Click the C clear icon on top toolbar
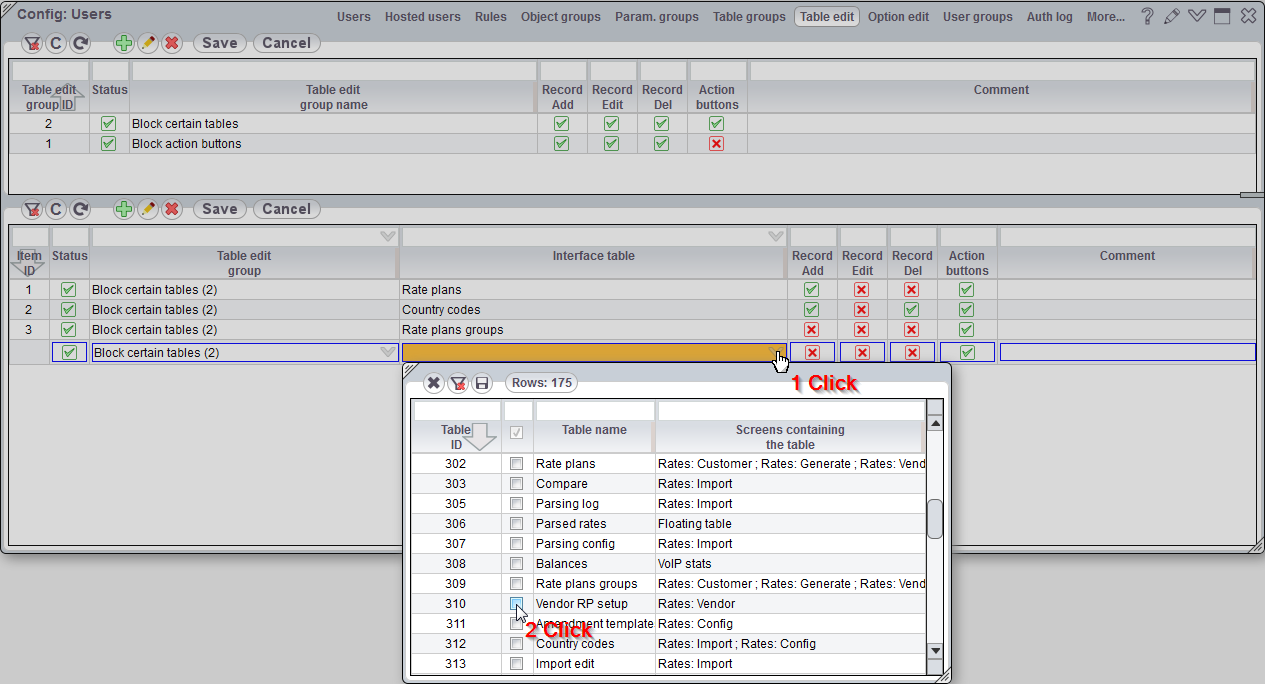The image size is (1265, 684). [54, 43]
